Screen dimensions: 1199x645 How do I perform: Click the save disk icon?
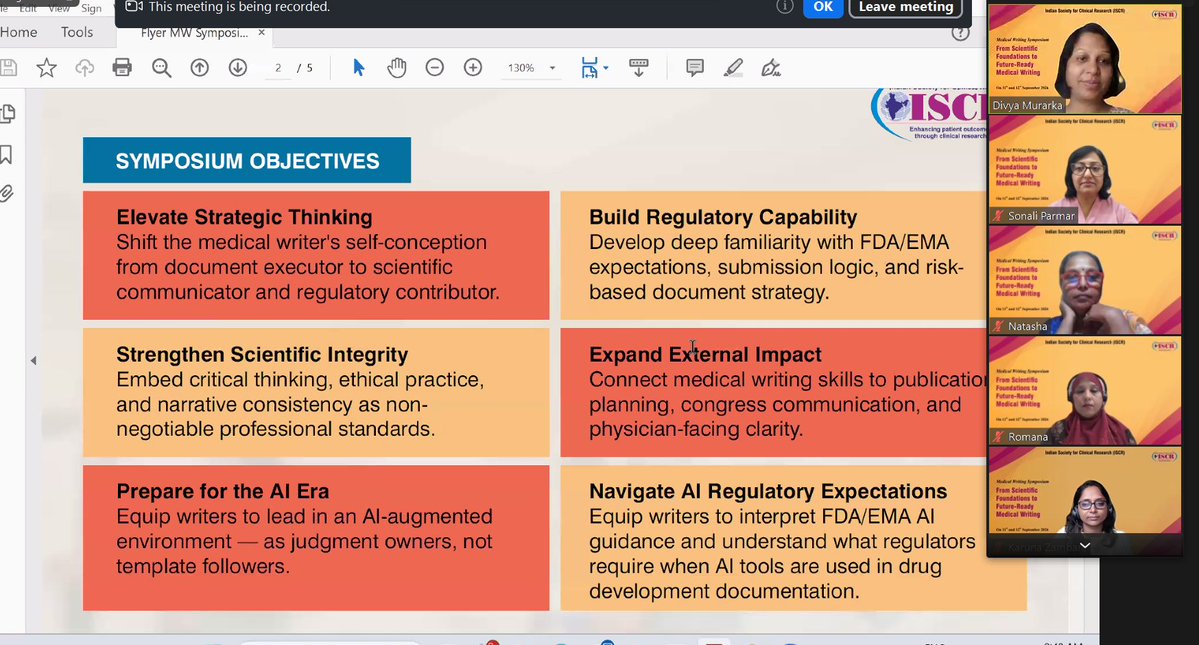[x=8, y=68]
